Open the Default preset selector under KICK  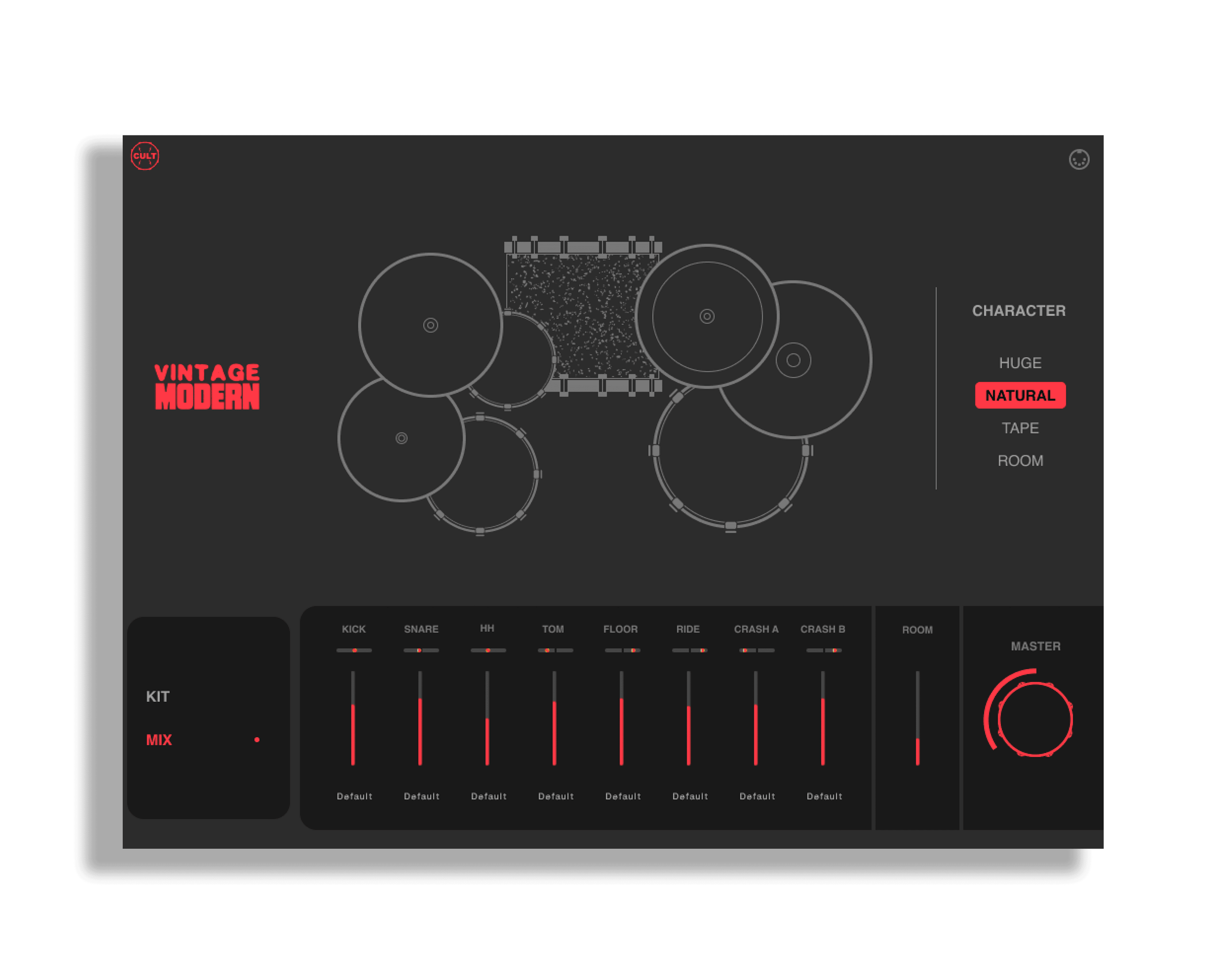[x=354, y=796]
